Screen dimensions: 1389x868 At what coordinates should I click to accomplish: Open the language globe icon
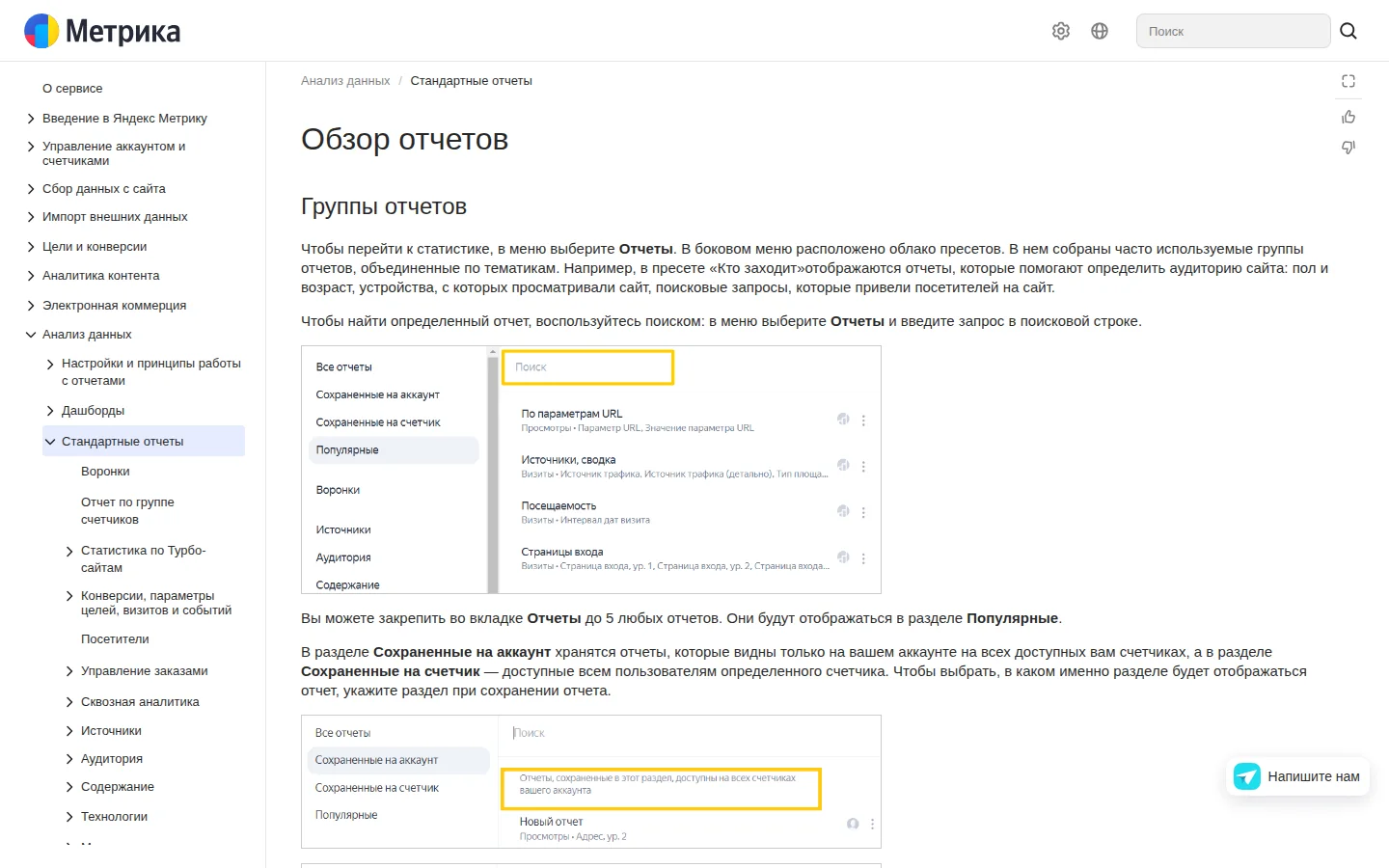click(1100, 31)
